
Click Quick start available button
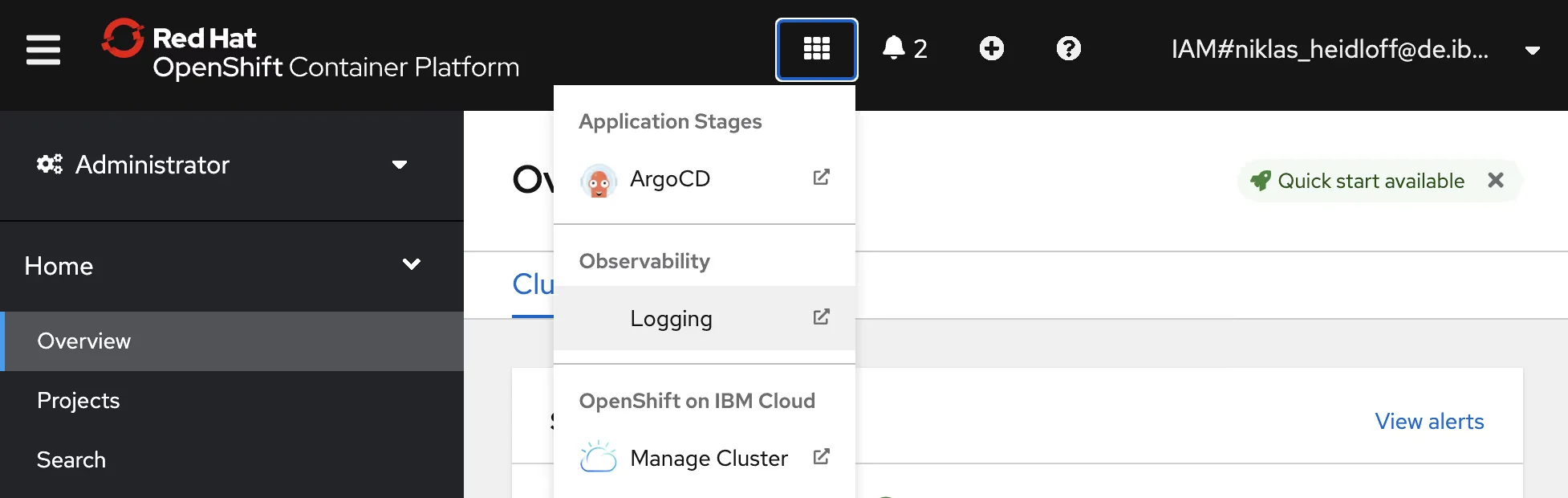click(1371, 182)
